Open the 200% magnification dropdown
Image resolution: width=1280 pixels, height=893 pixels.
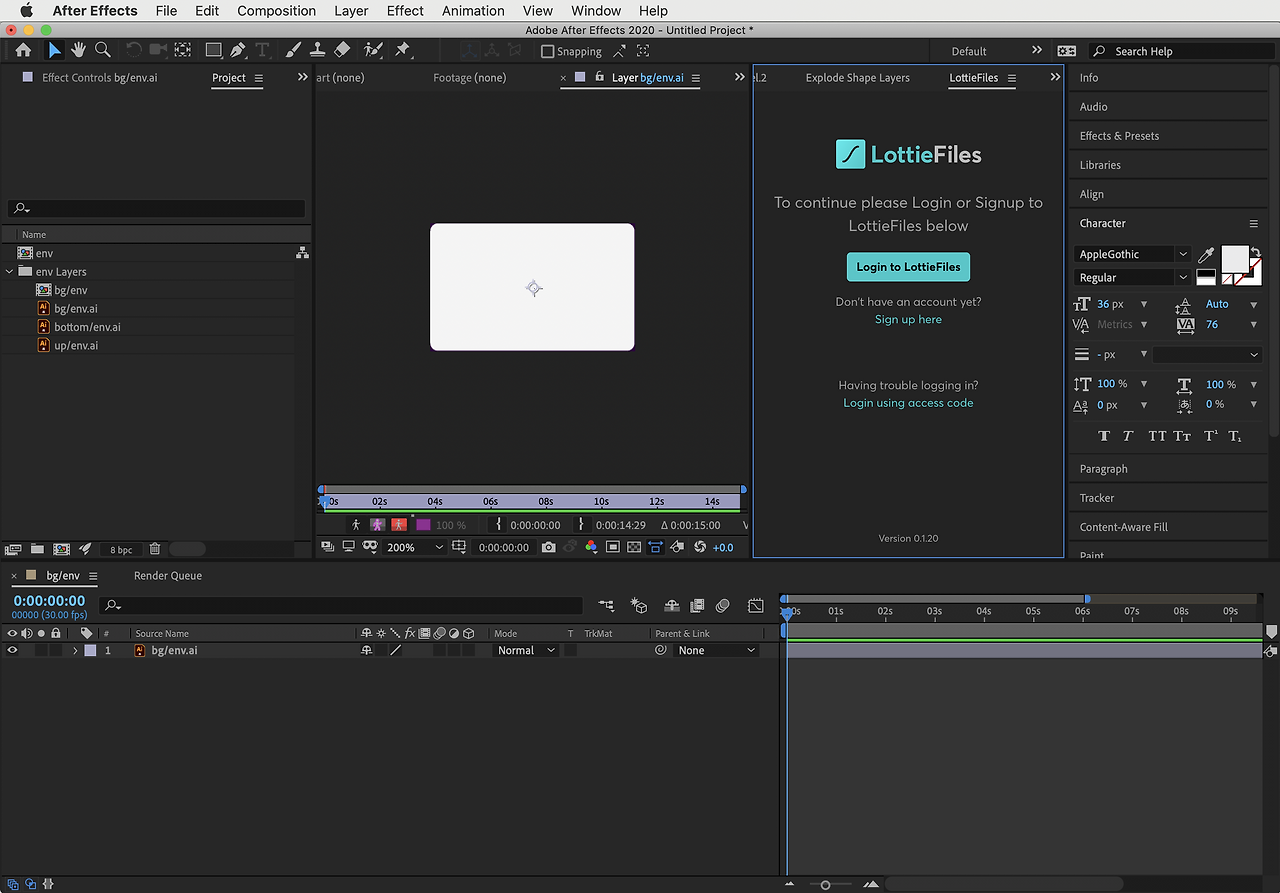415,547
